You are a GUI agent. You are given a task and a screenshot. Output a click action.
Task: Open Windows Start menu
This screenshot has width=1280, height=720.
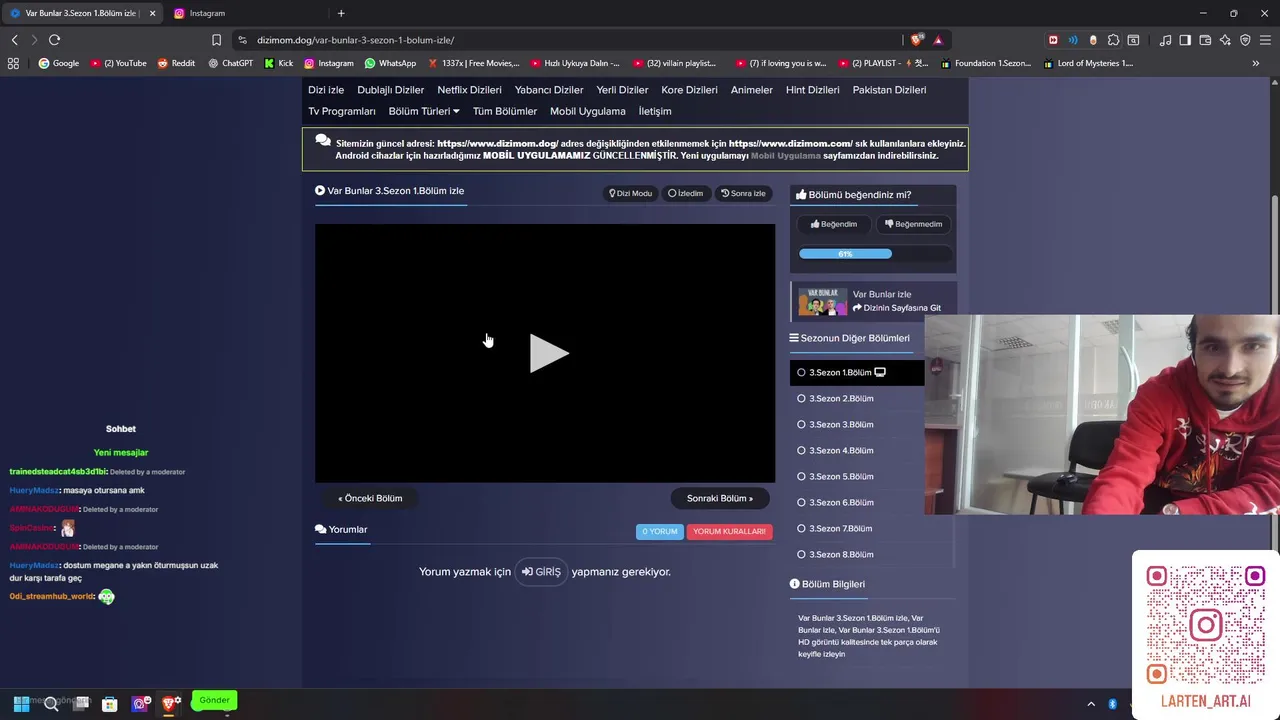(20, 704)
